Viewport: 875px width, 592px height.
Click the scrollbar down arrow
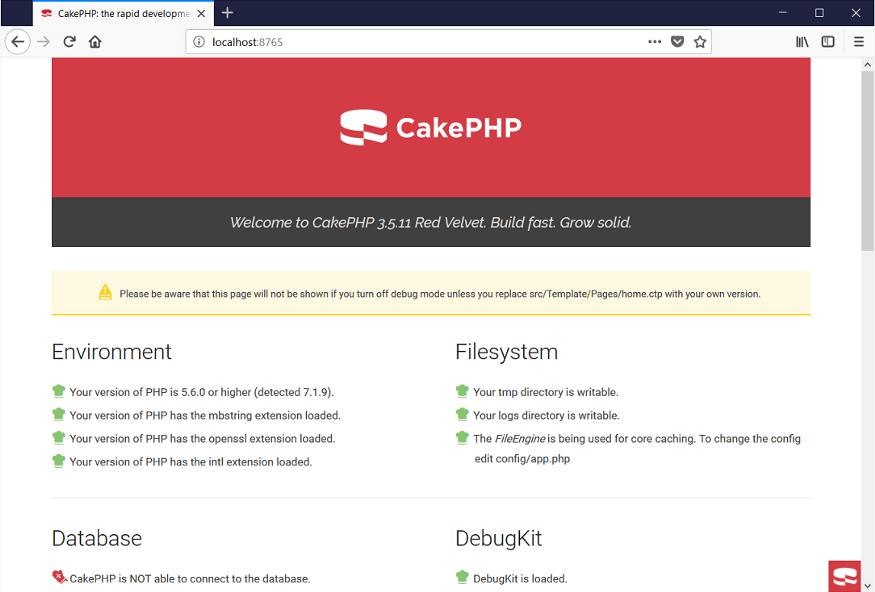[x=867, y=584]
